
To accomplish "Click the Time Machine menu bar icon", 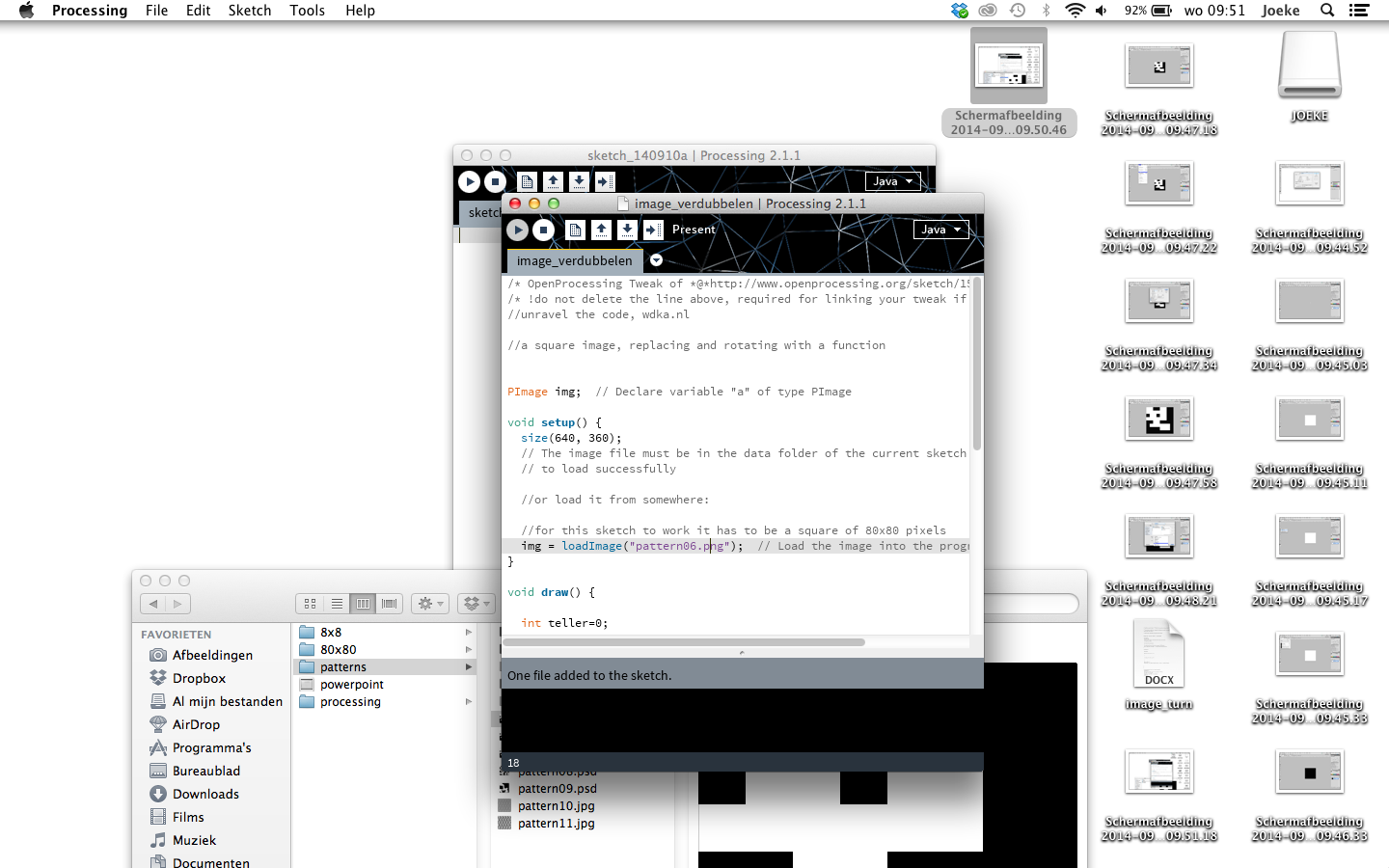I will click(x=1018, y=11).
